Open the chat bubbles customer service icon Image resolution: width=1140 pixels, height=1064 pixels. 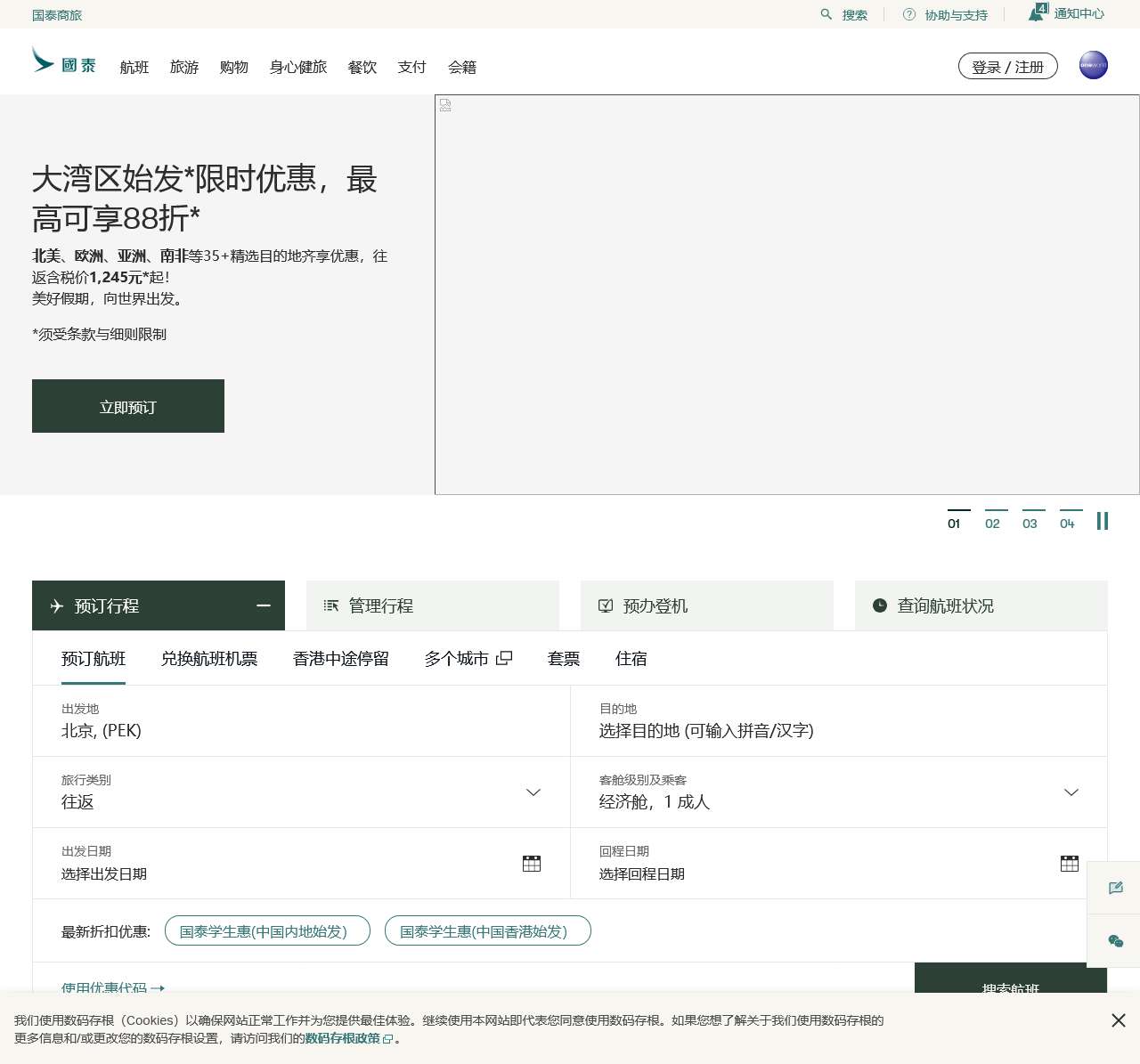[x=1115, y=941]
